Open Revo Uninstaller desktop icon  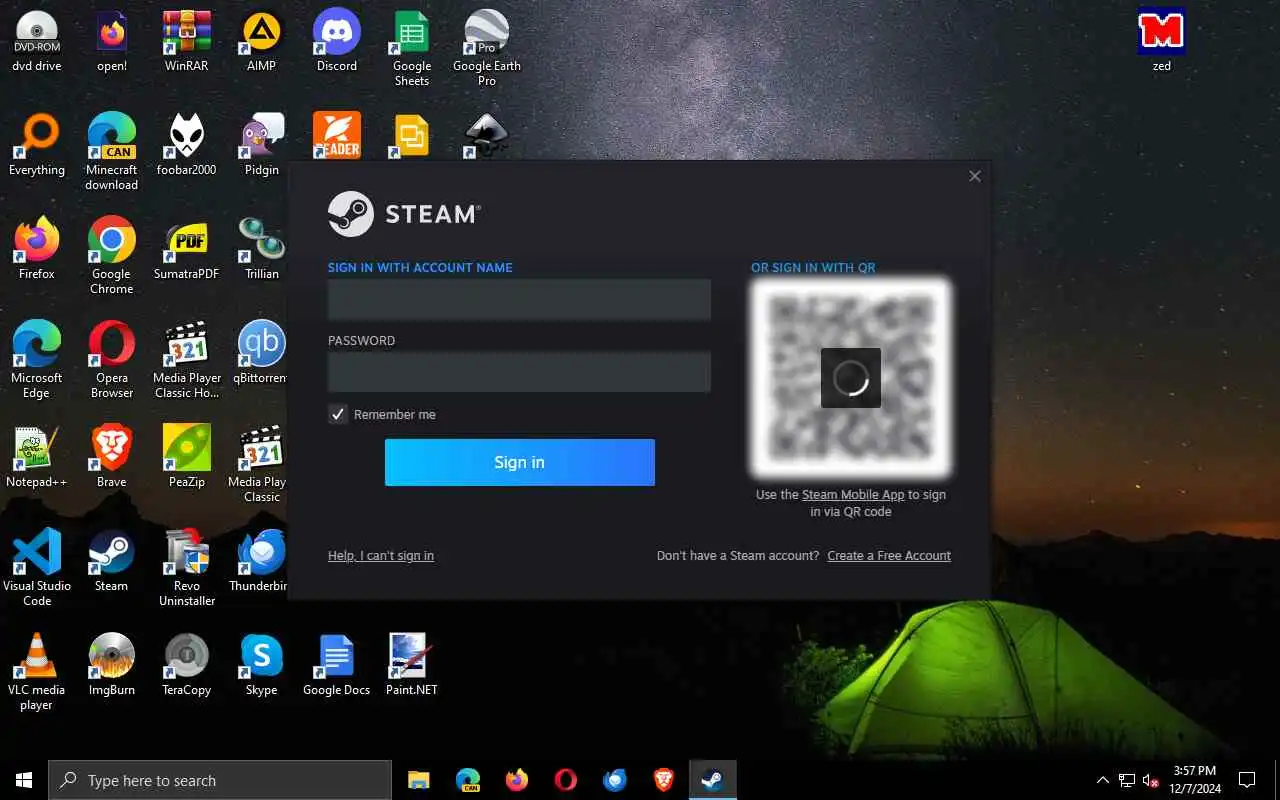[187, 568]
